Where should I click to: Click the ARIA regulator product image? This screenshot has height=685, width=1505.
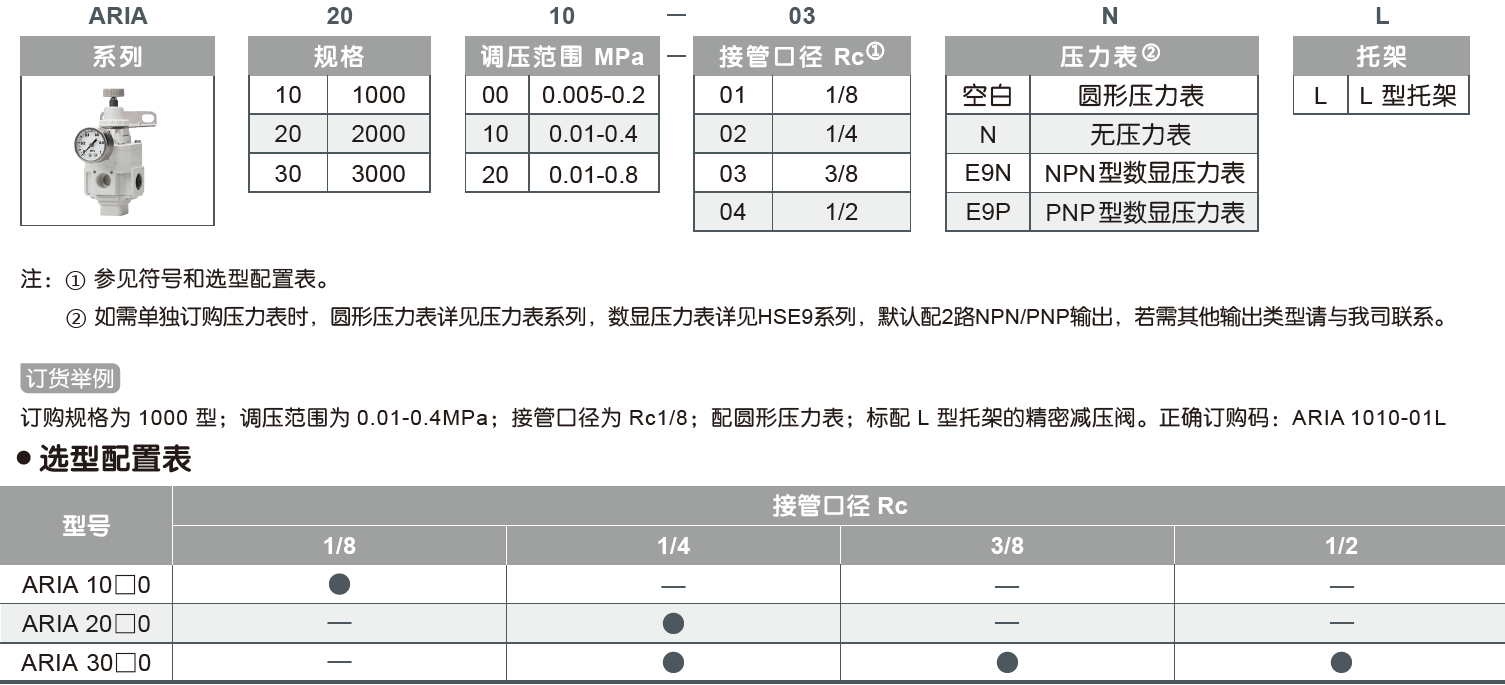[117, 150]
